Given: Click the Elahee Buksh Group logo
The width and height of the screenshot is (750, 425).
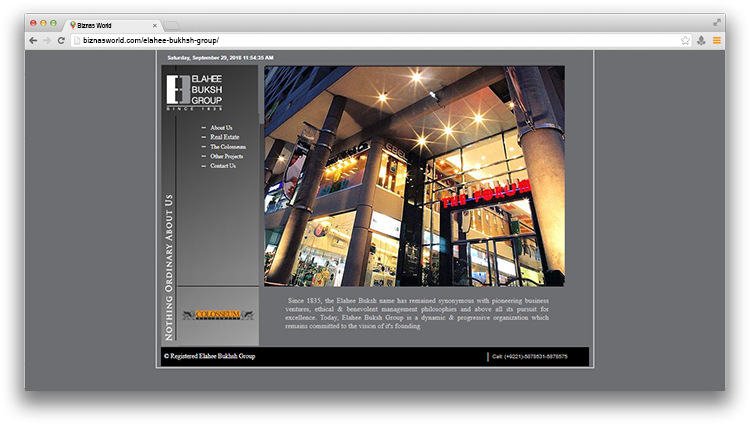Looking at the screenshot, I should tap(196, 91).
